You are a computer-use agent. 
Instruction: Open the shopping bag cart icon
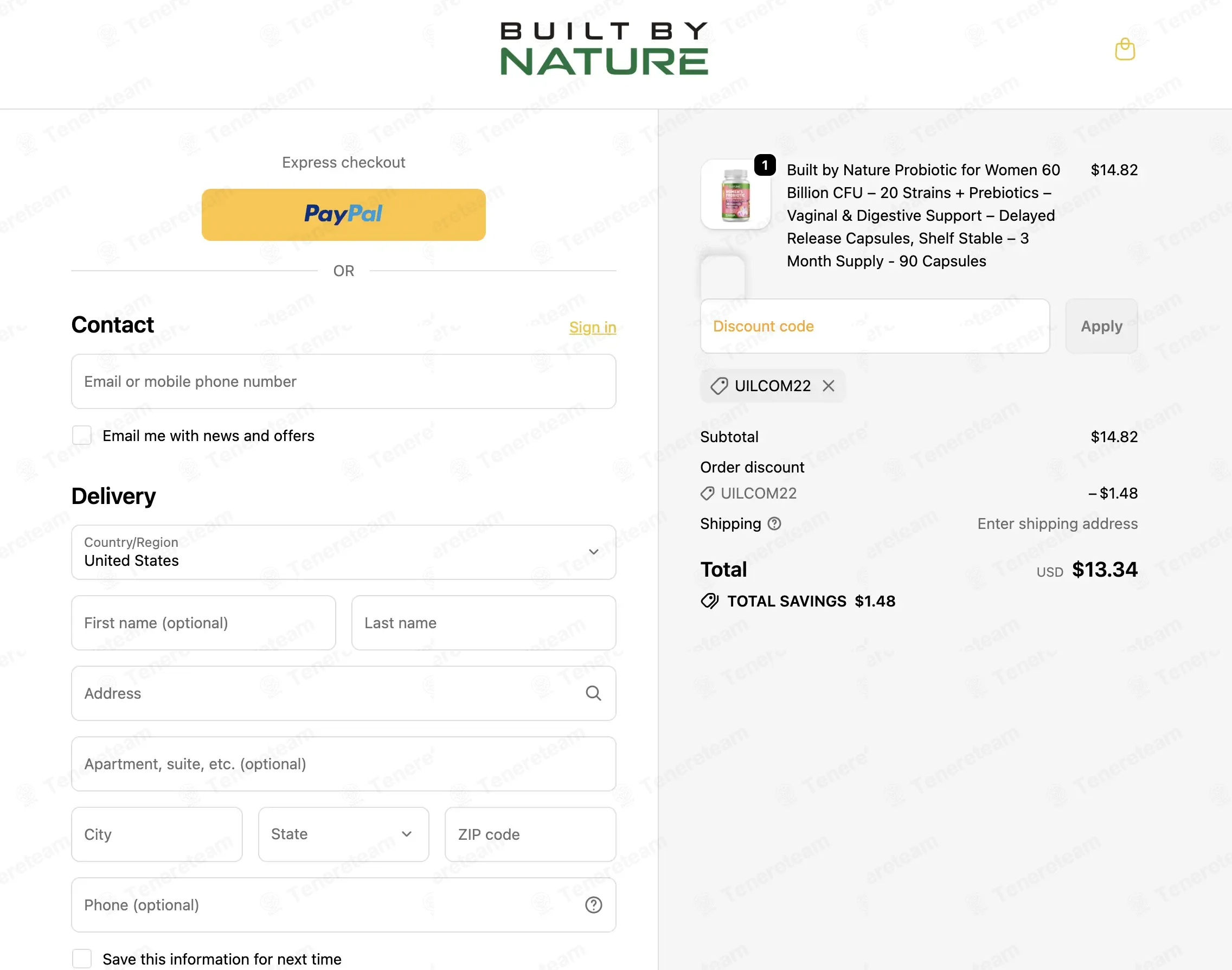click(1124, 49)
